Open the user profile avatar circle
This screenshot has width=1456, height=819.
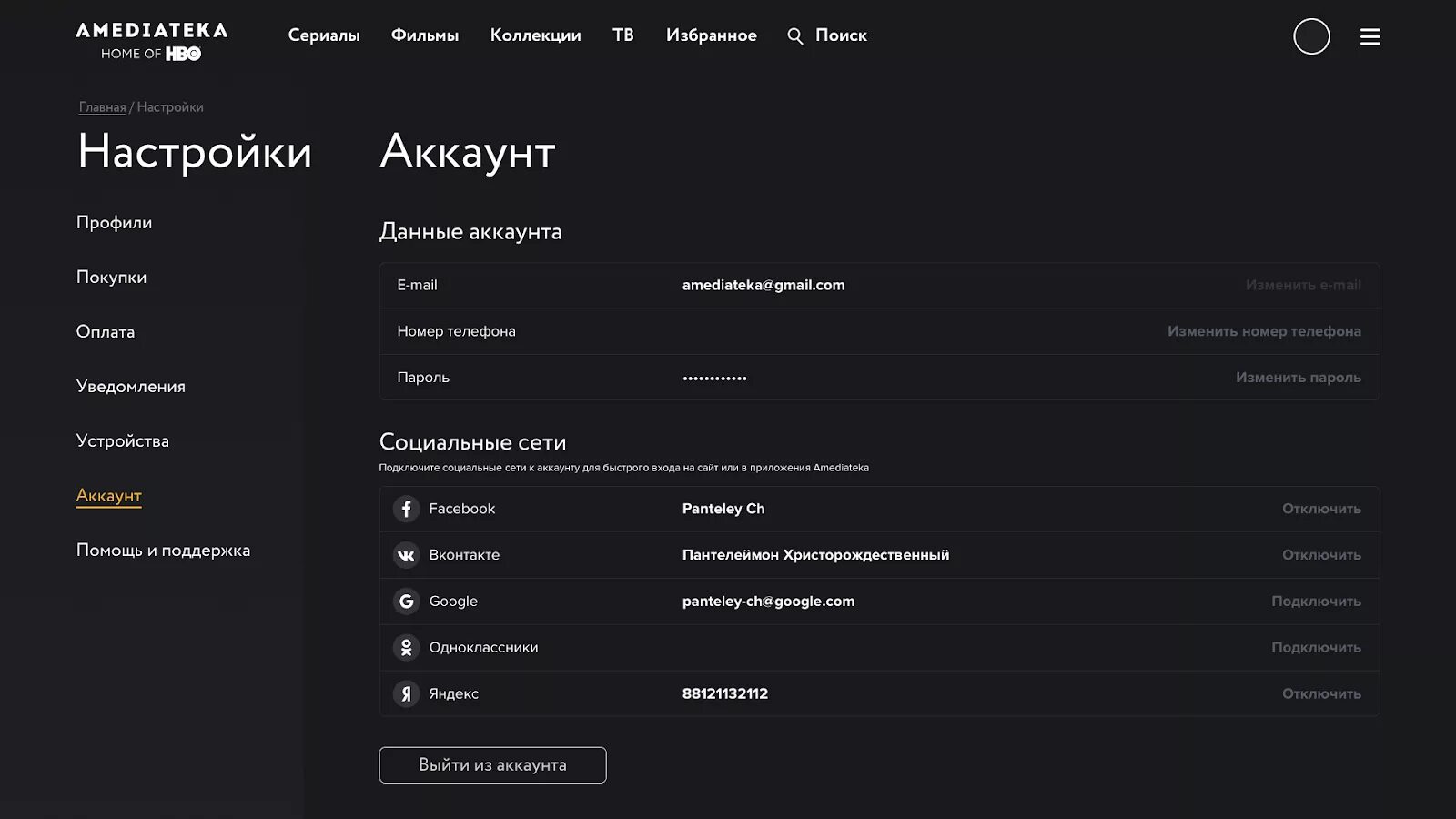(x=1311, y=36)
